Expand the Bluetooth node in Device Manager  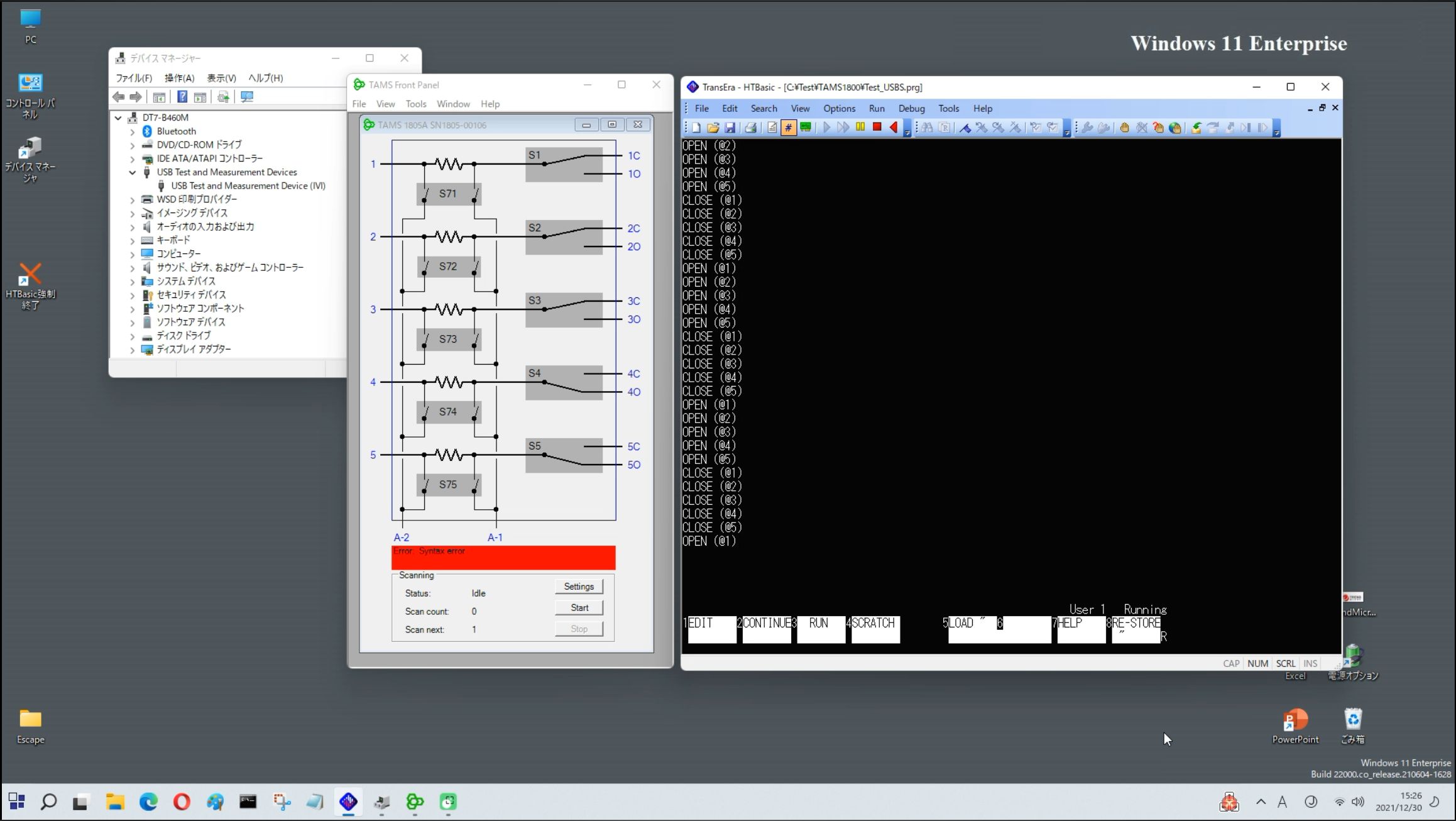point(132,131)
